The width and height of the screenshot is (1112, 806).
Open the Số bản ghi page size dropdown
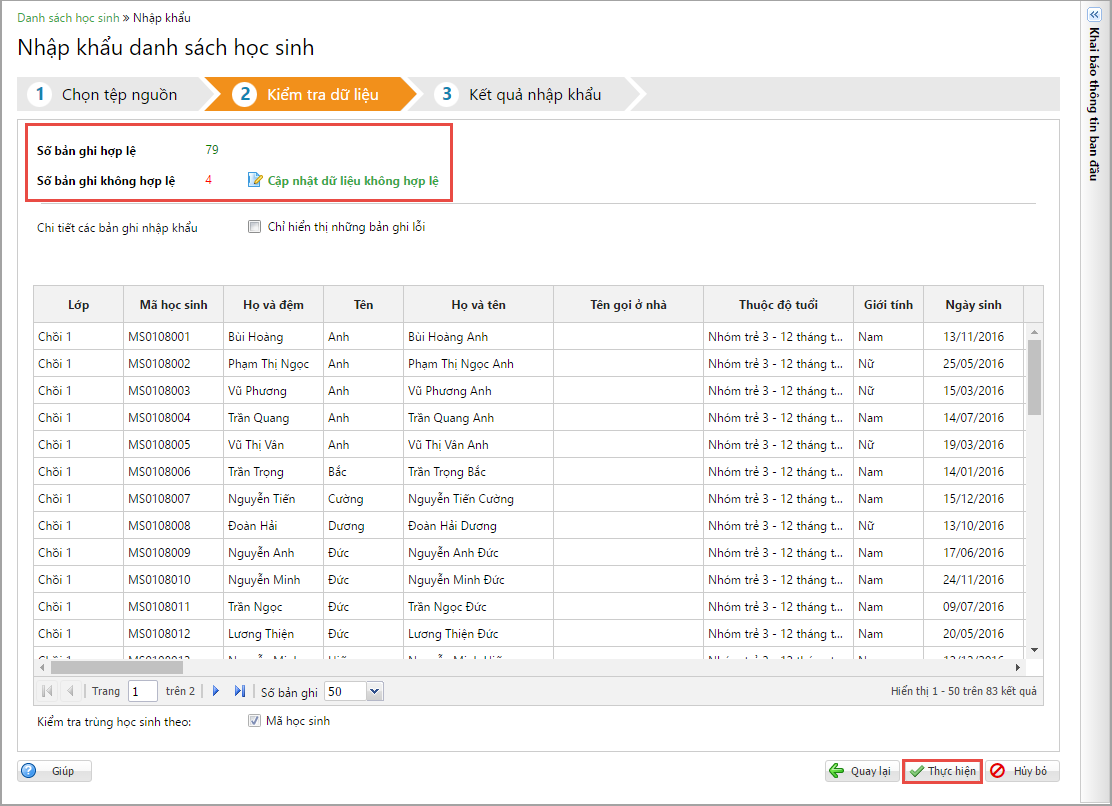pyautogui.click(x=375, y=691)
